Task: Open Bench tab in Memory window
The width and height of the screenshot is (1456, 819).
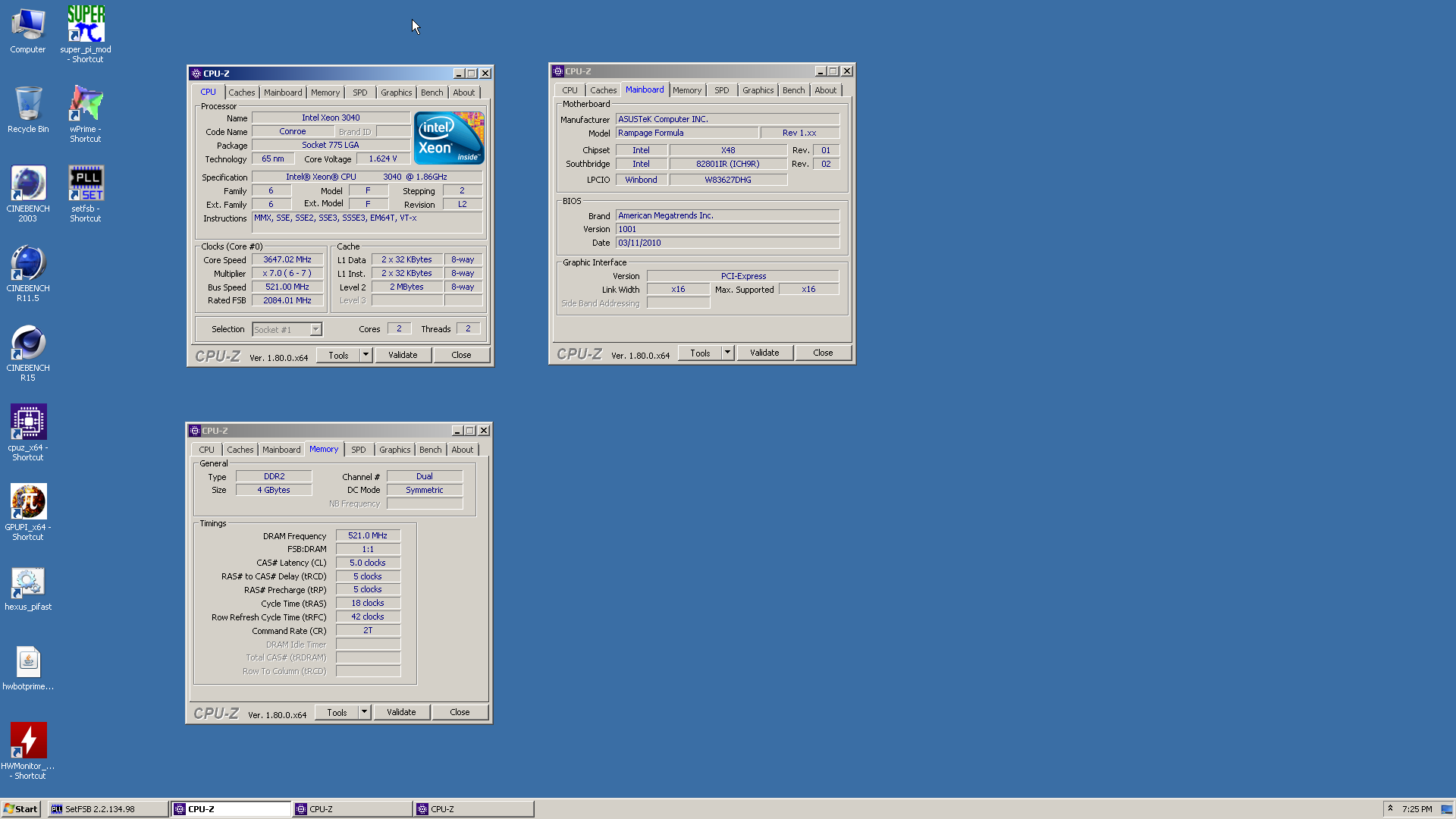Action: 430,450
